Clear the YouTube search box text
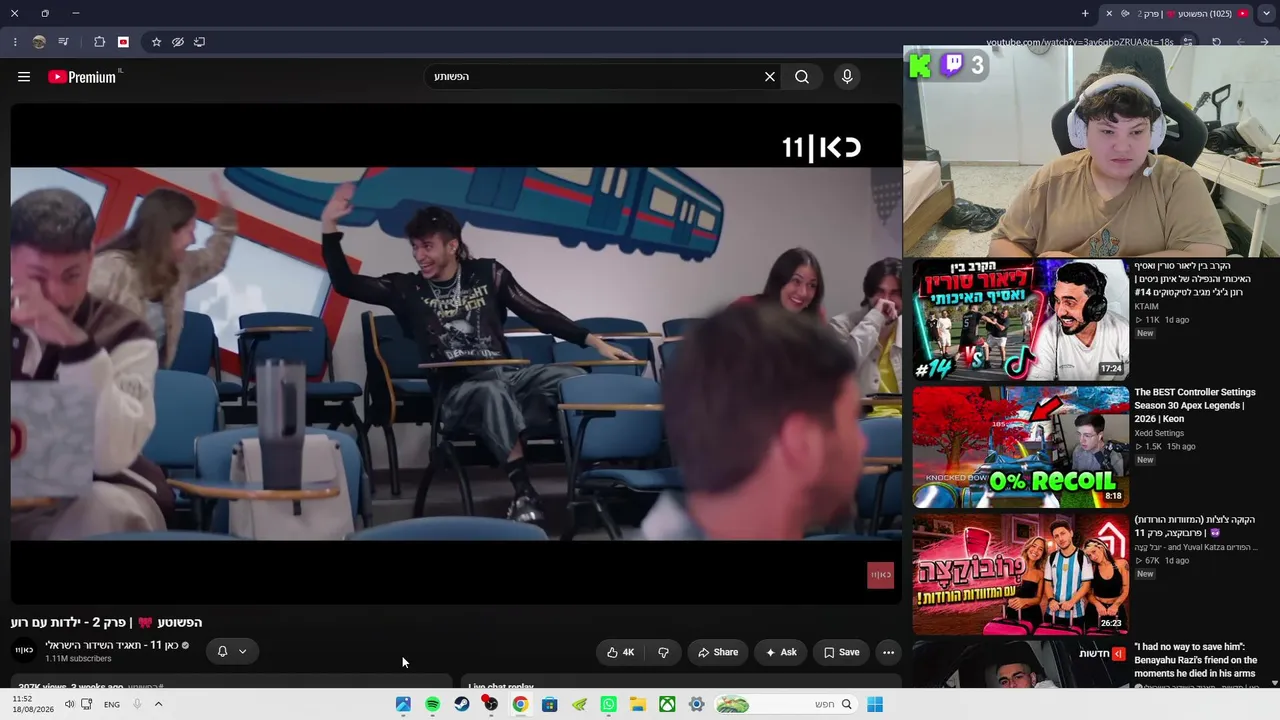 click(770, 77)
